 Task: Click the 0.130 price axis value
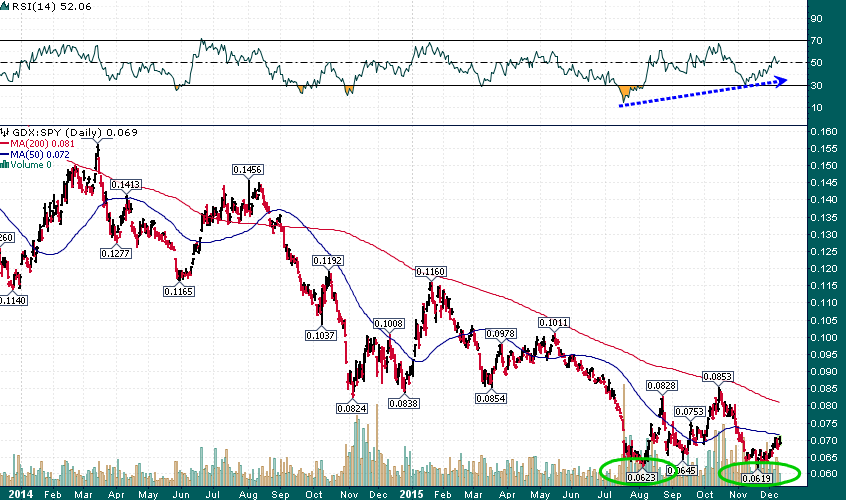[x=824, y=235]
